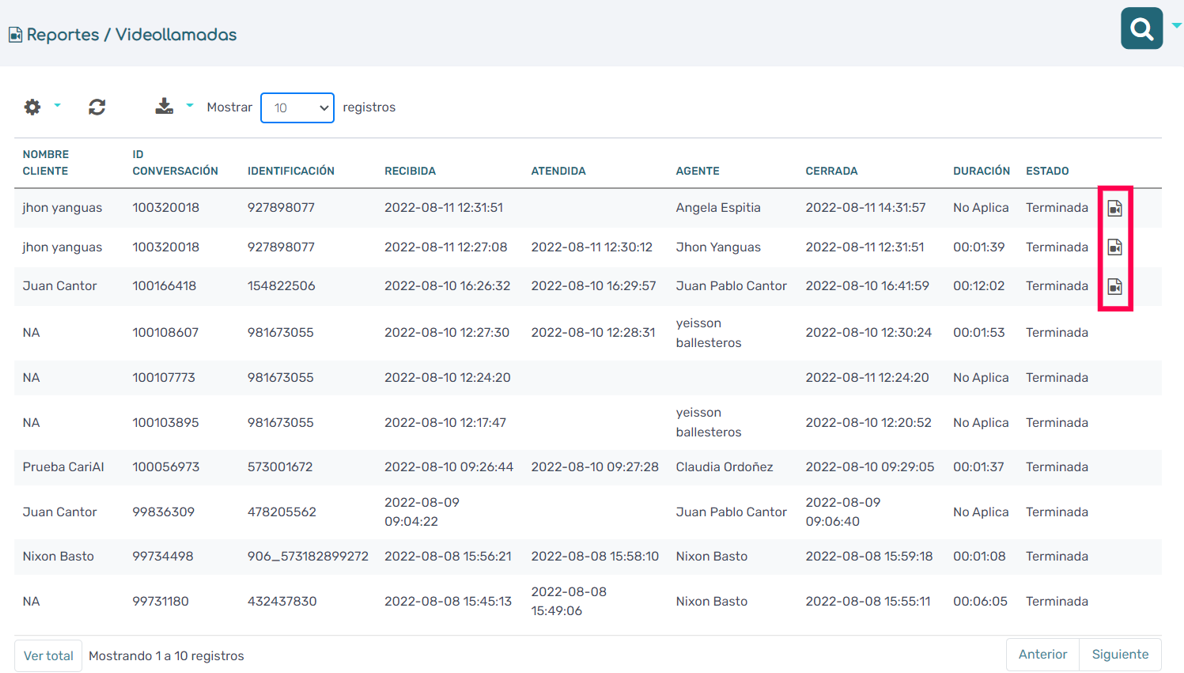Go to the Anterior page
1184x673 pixels.
(1043, 654)
